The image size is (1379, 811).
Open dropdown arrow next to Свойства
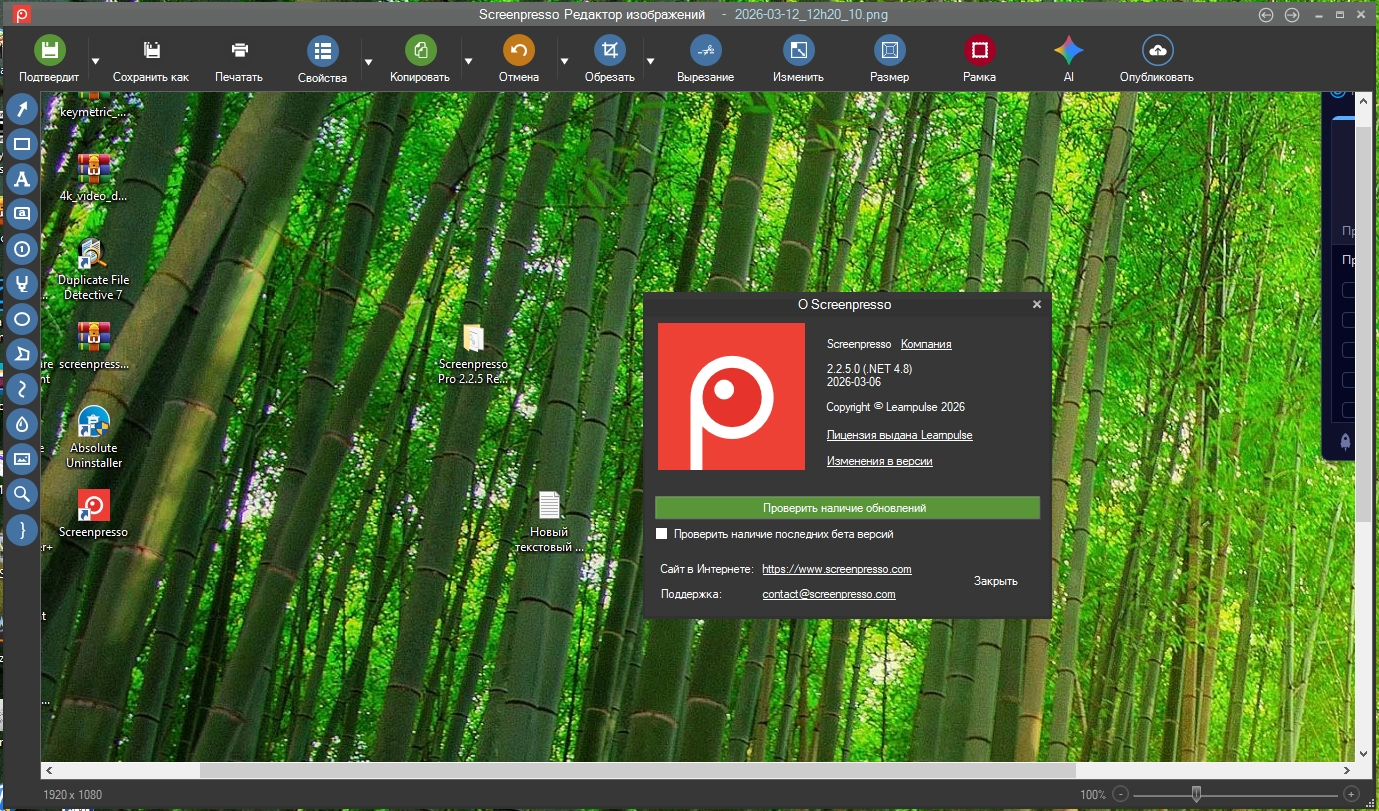(368, 62)
